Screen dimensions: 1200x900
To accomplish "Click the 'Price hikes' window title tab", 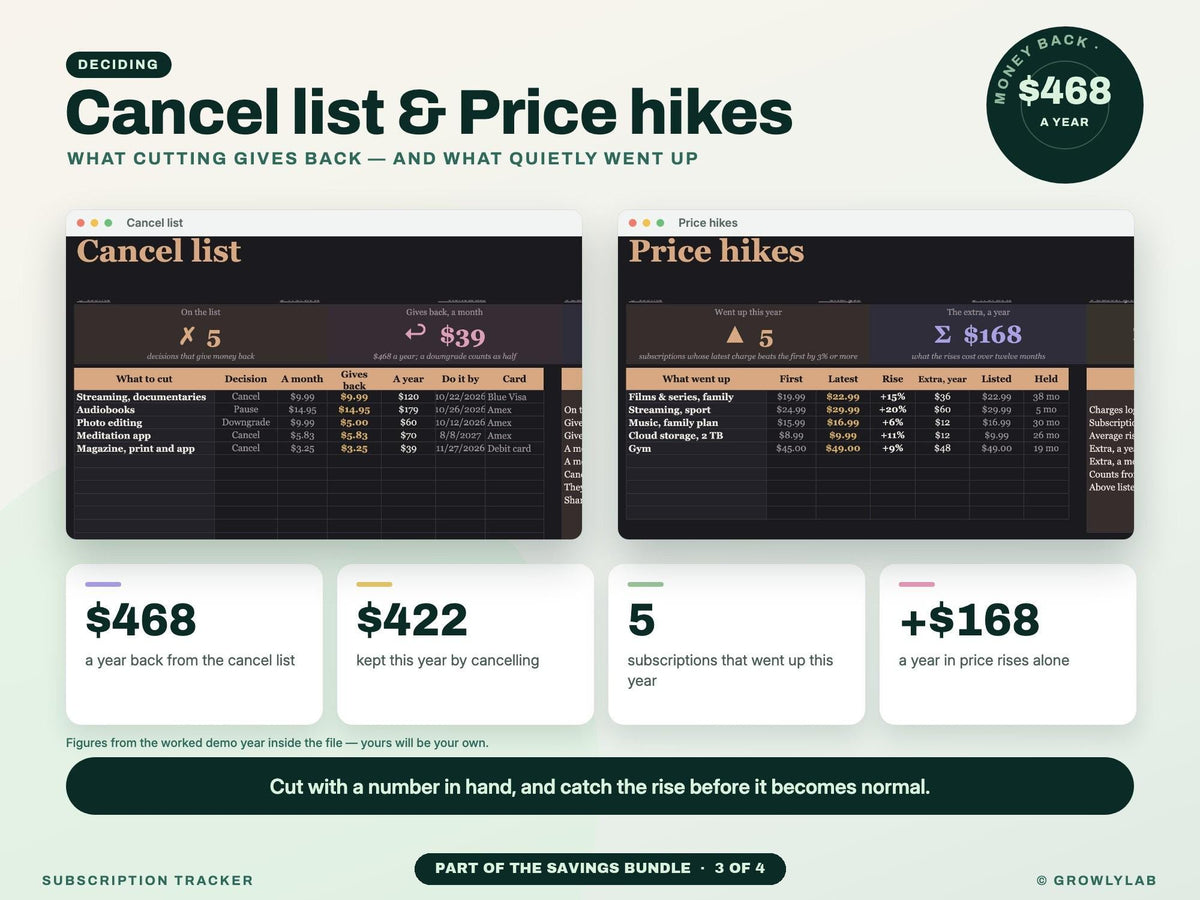I will tap(708, 223).
